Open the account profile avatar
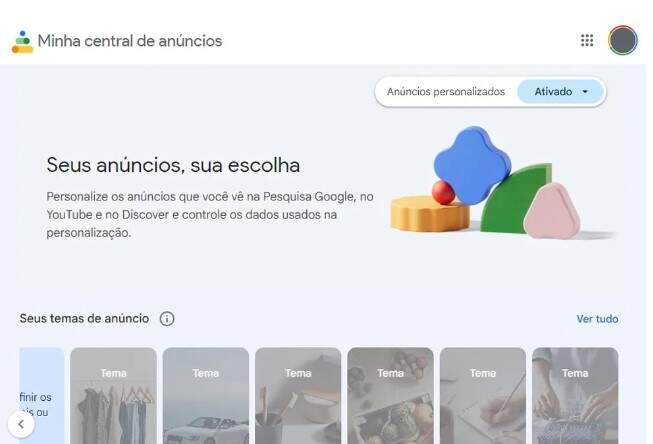 pos(623,40)
